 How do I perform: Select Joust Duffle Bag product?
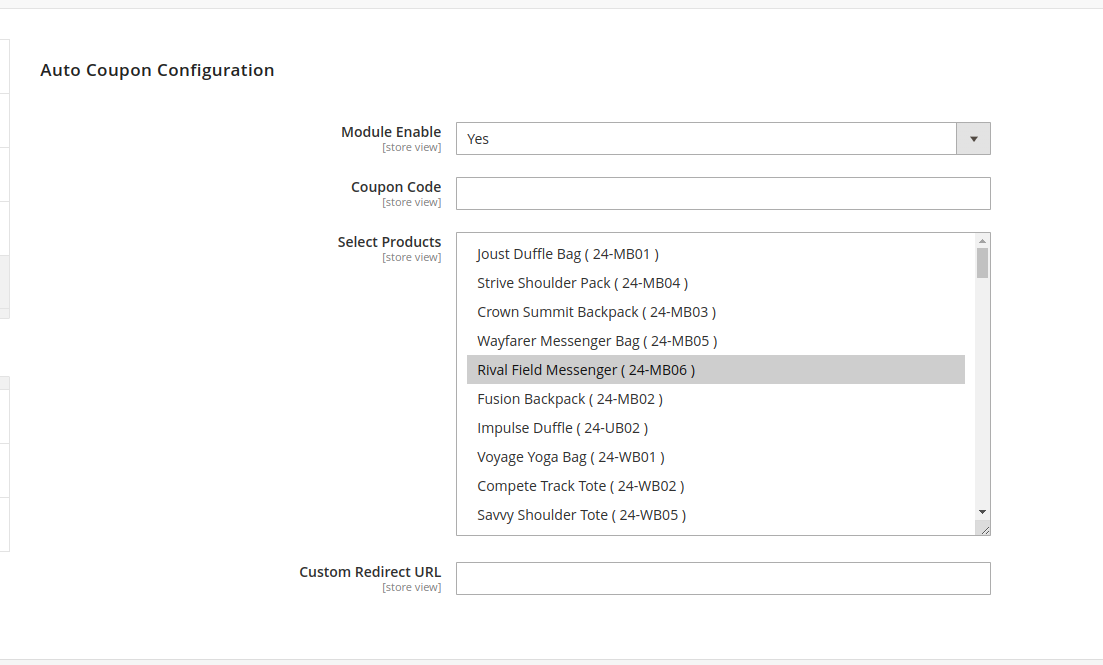click(x=567, y=254)
